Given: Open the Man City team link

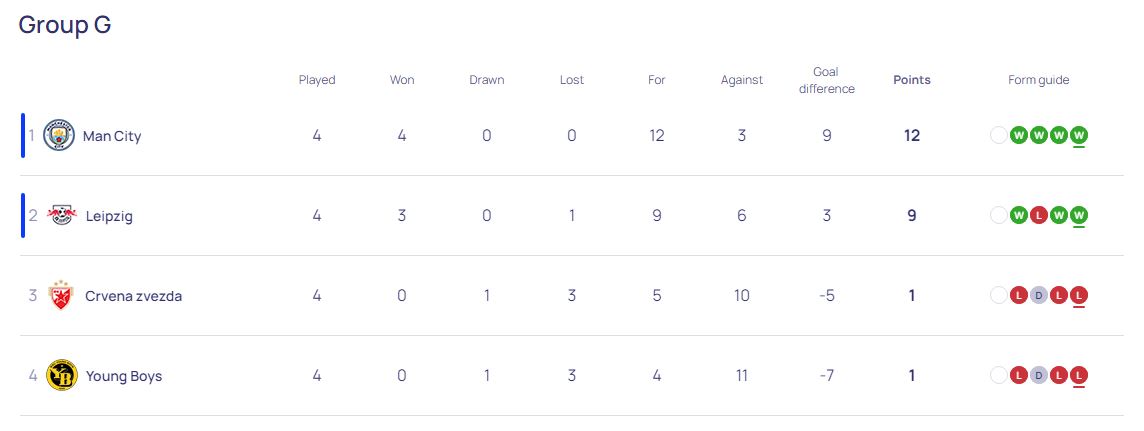Looking at the screenshot, I should (112, 136).
